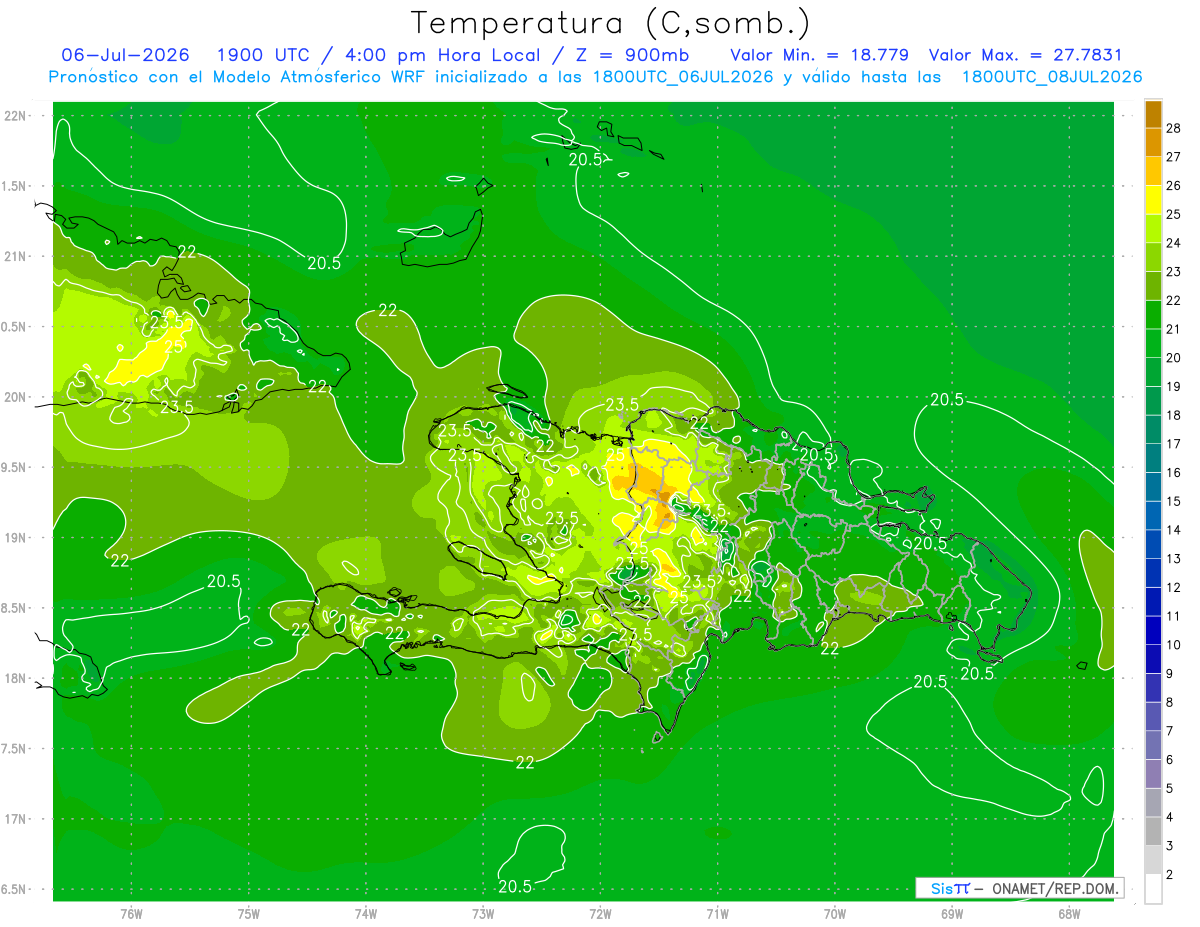This screenshot has height=927, width=1200.
Task: Click the colorbar swatch between 27 and 28
Action: click(x=1153, y=143)
